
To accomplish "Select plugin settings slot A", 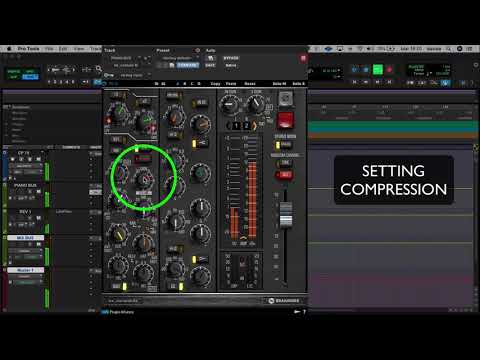I will (x=178, y=84).
